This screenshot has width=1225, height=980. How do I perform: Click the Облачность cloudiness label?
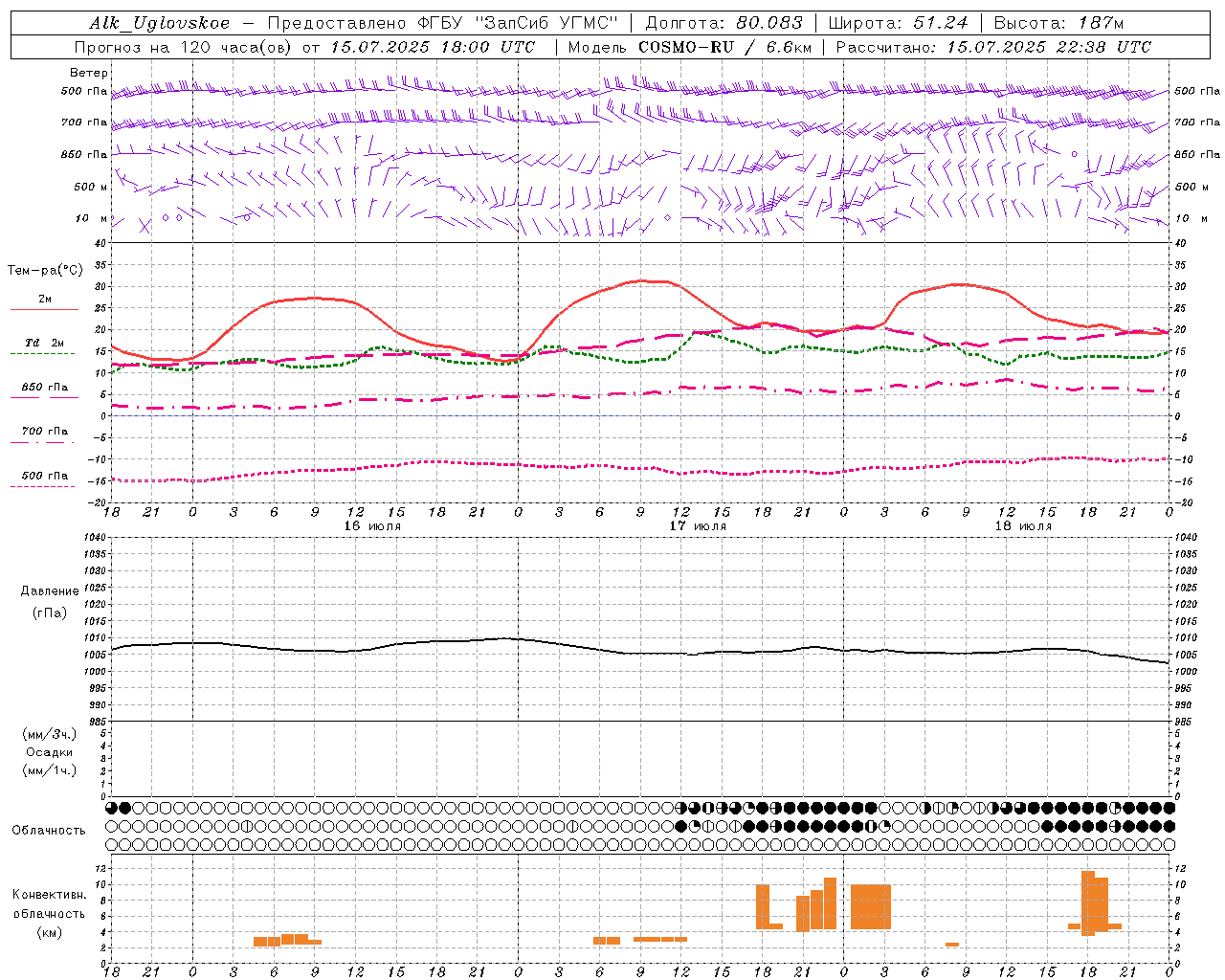click(x=49, y=830)
